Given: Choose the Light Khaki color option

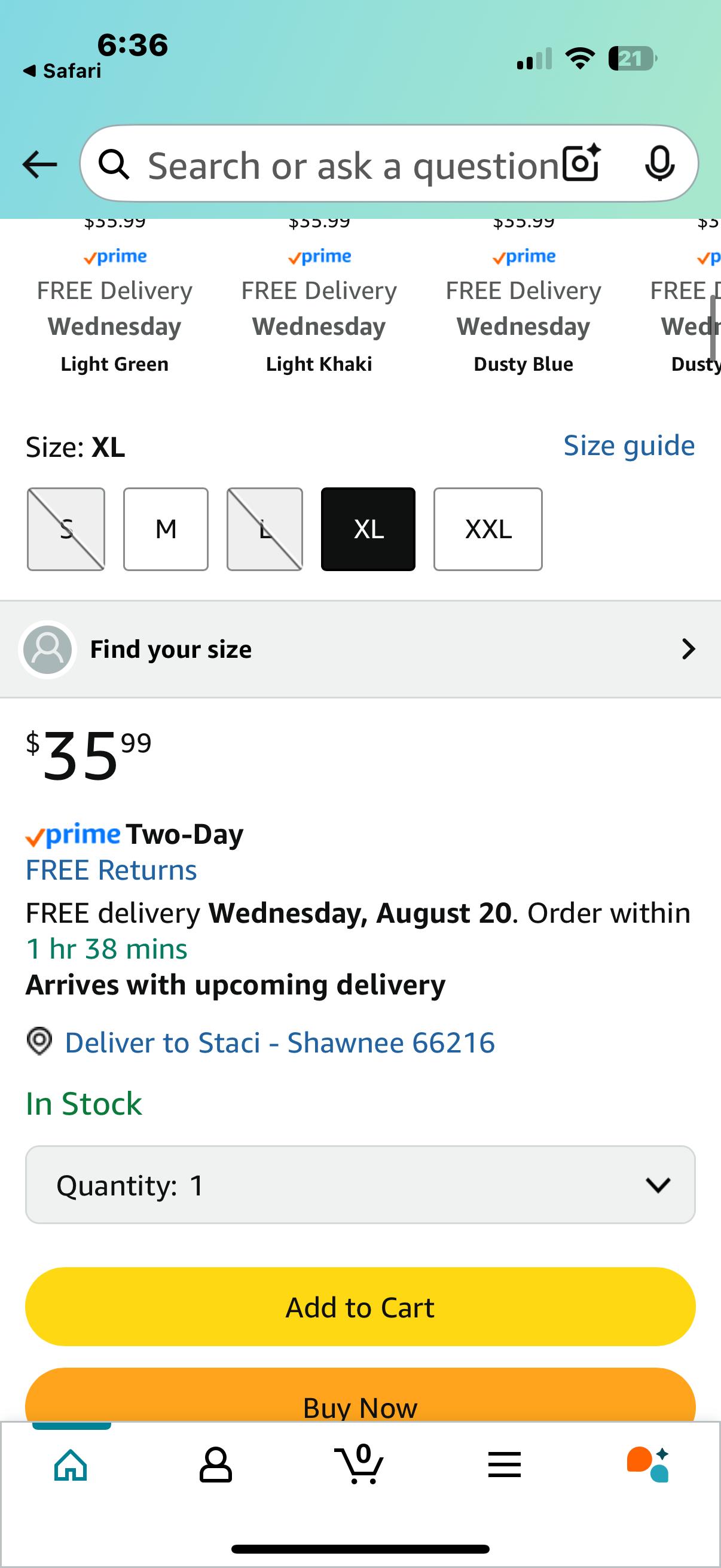Looking at the screenshot, I should [319, 364].
